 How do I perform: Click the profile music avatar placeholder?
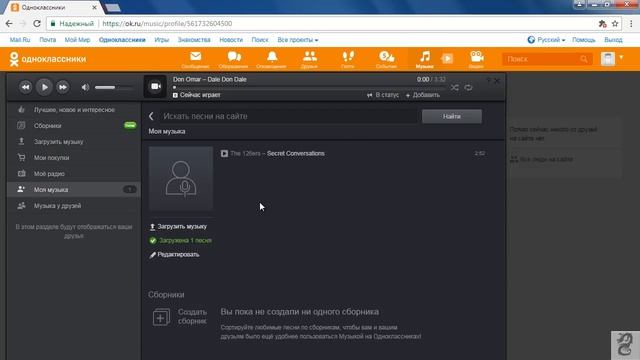tap(181, 178)
